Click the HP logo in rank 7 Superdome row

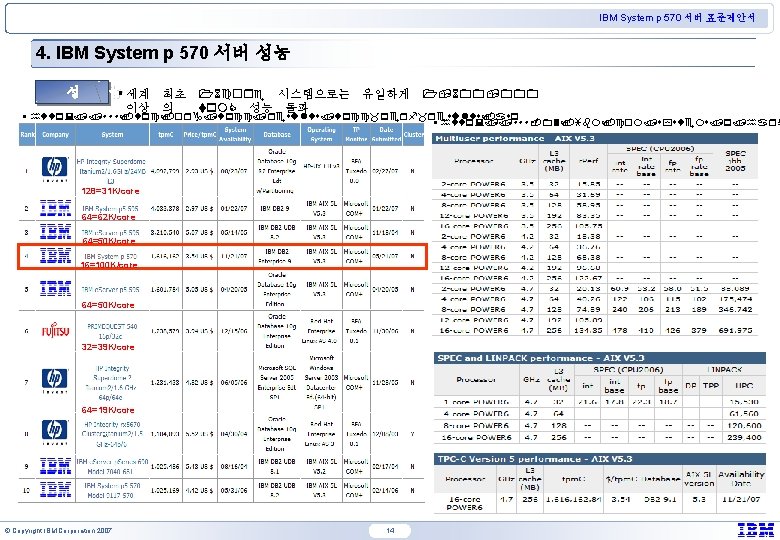click(55, 380)
